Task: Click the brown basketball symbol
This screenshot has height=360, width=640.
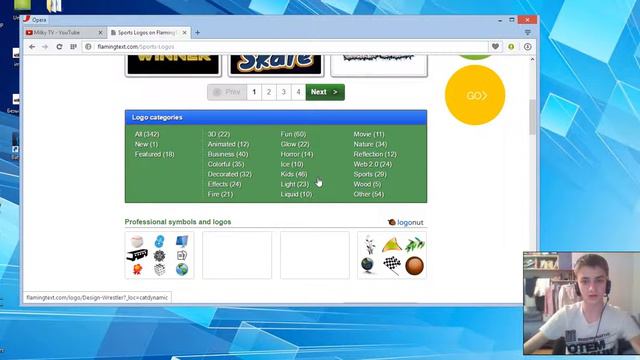Action: click(x=414, y=266)
